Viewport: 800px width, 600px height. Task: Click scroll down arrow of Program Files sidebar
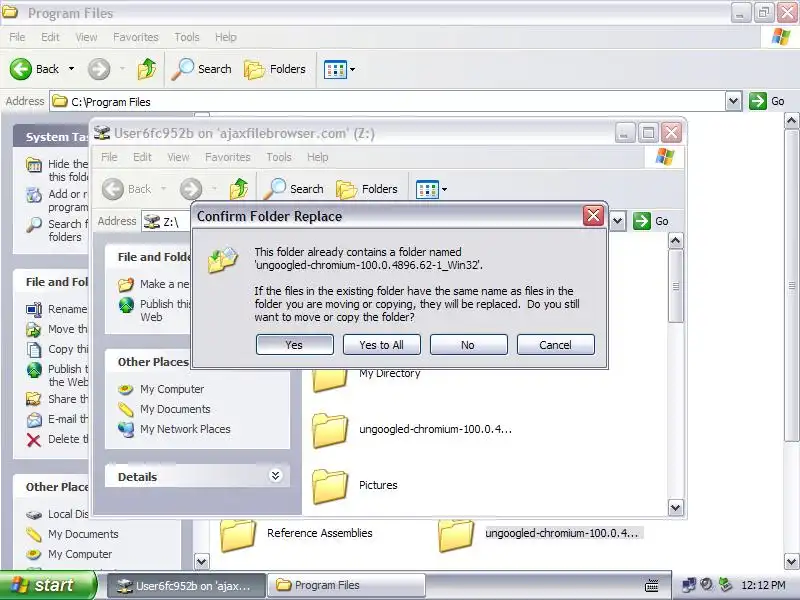pyautogui.click(x=202, y=562)
